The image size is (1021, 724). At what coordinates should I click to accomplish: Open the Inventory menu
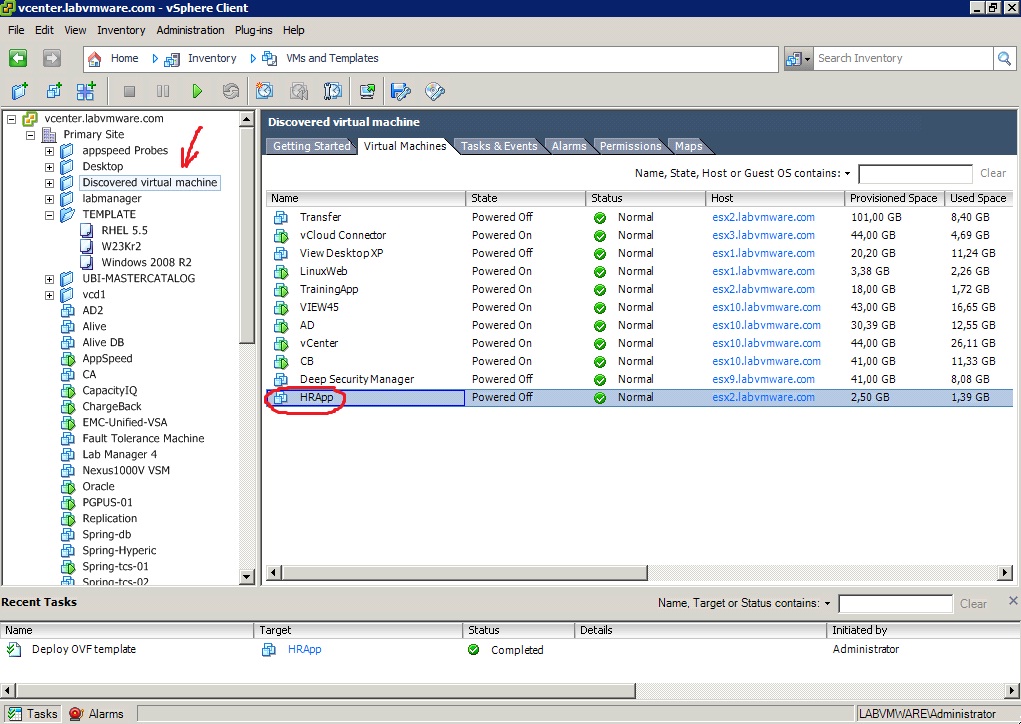point(121,30)
